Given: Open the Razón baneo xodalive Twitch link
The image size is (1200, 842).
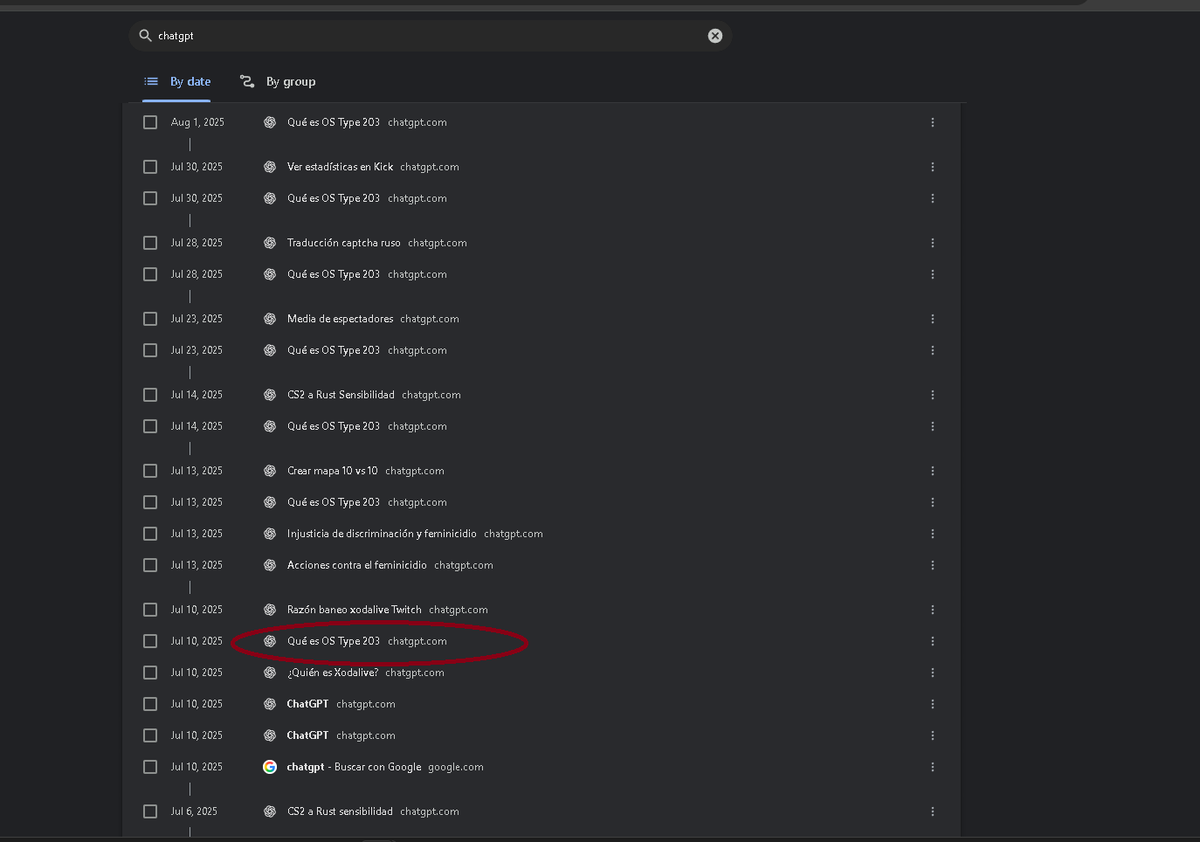Looking at the screenshot, I should click(354, 610).
